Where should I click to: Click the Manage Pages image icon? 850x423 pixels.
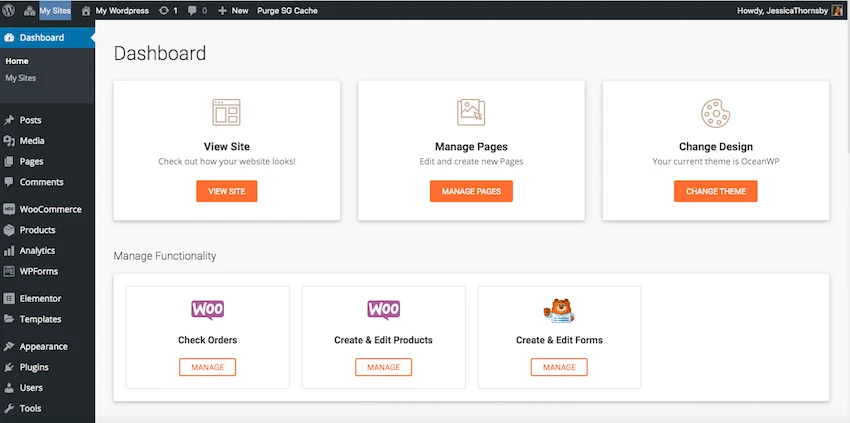(471, 112)
